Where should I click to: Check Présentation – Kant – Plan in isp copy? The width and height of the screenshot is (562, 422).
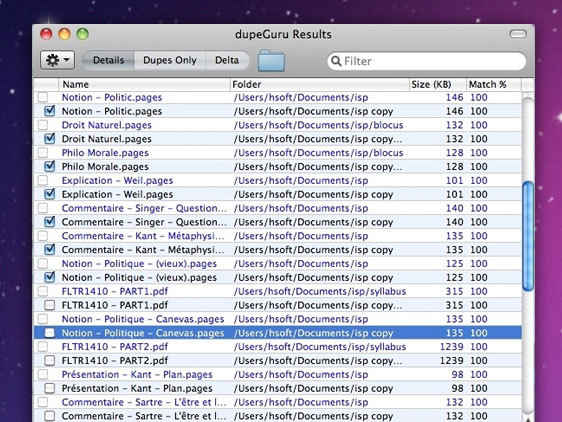(49, 388)
